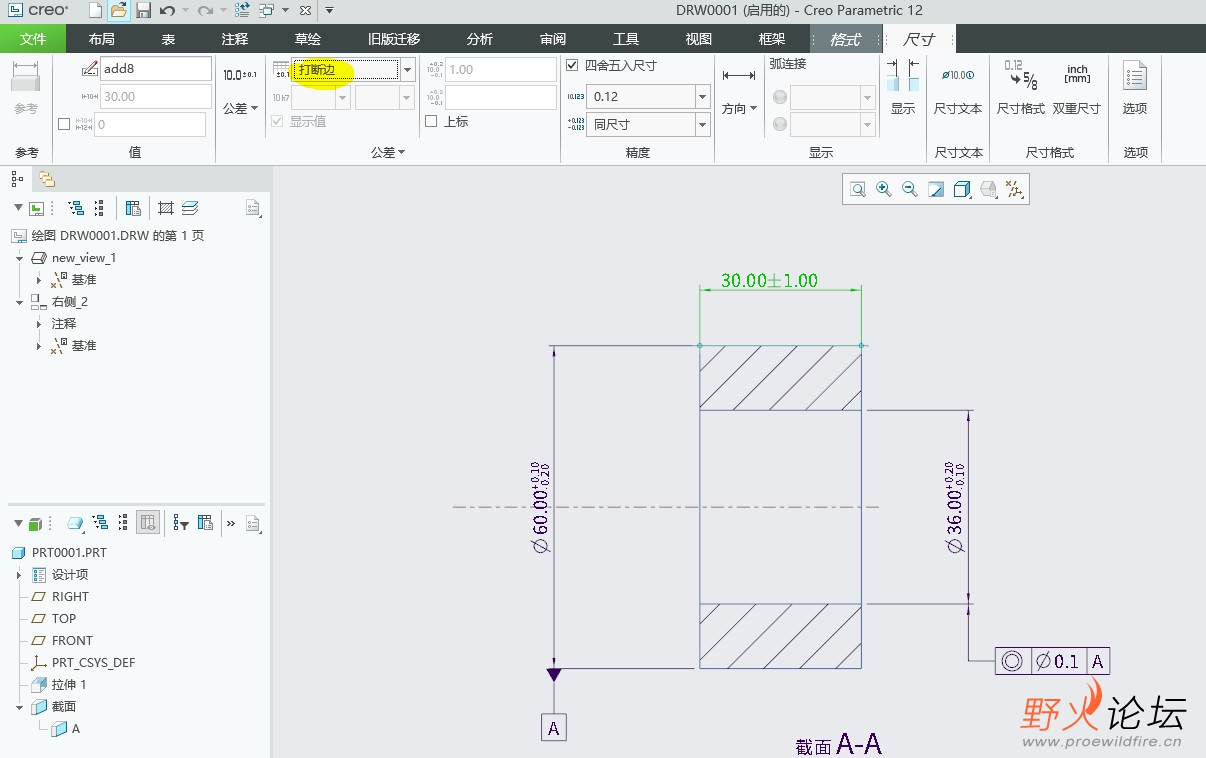Select 绘图 DRW0001.DRW 的第 1 页 tree node
1206x758 pixels.
(107, 236)
